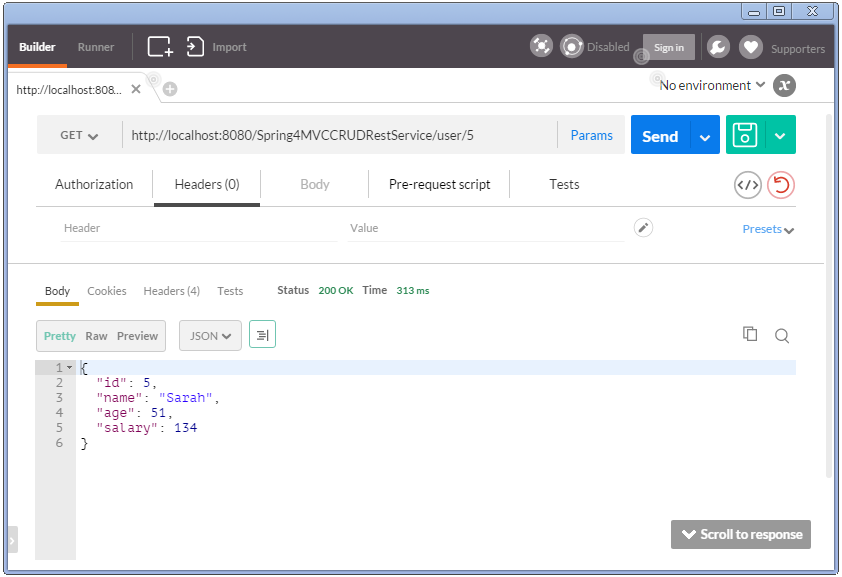Switch the response view to Preview

point(137,336)
